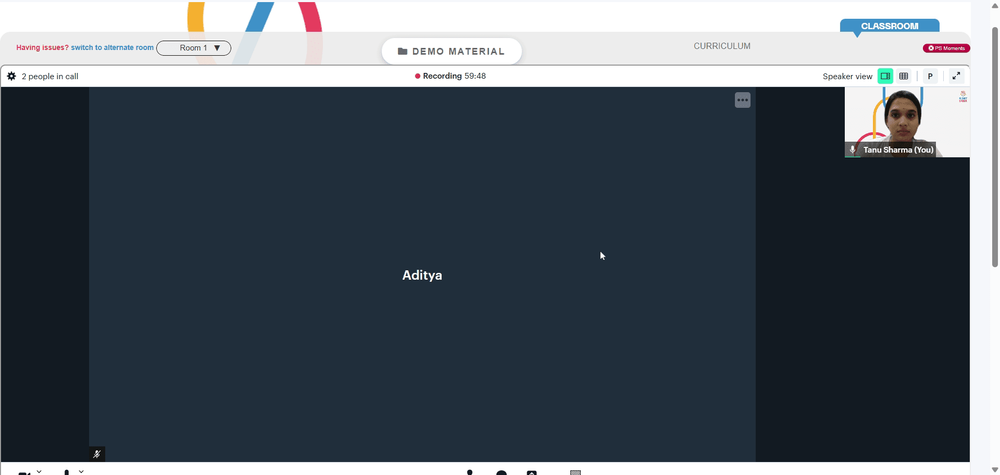Open call settings gear icon
The image size is (1000, 475).
(11, 76)
